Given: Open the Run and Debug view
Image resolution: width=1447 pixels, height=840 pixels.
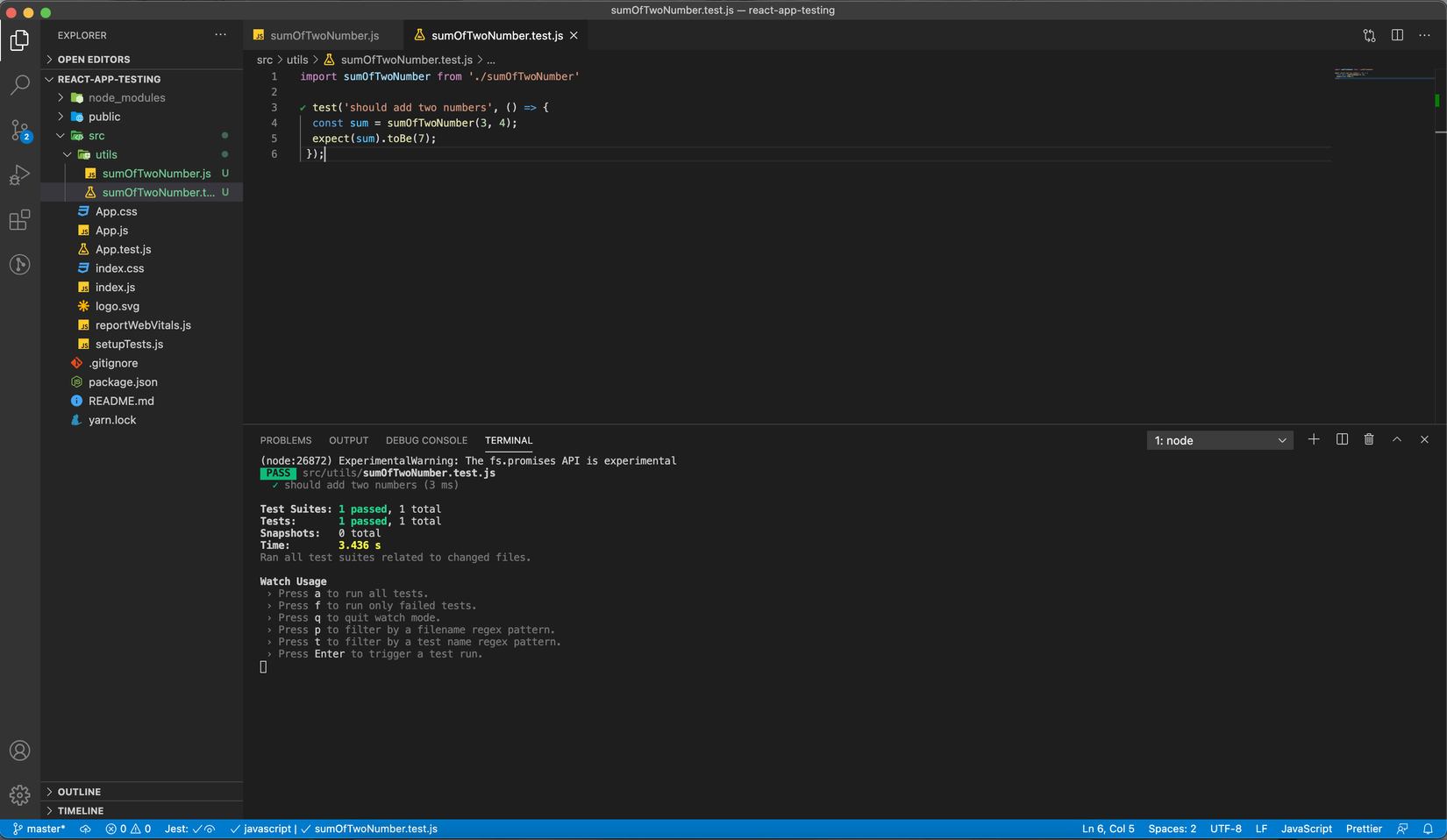Looking at the screenshot, I should (x=19, y=175).
